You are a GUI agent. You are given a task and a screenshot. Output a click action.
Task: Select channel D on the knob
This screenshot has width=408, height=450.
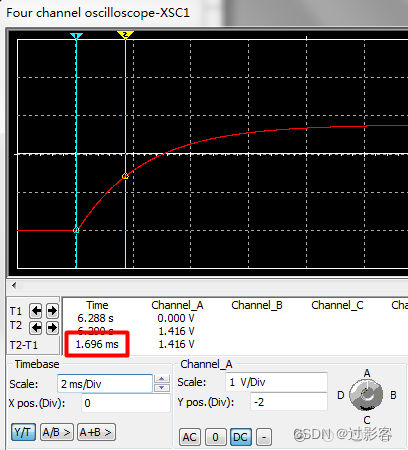(x=341, y=395)
